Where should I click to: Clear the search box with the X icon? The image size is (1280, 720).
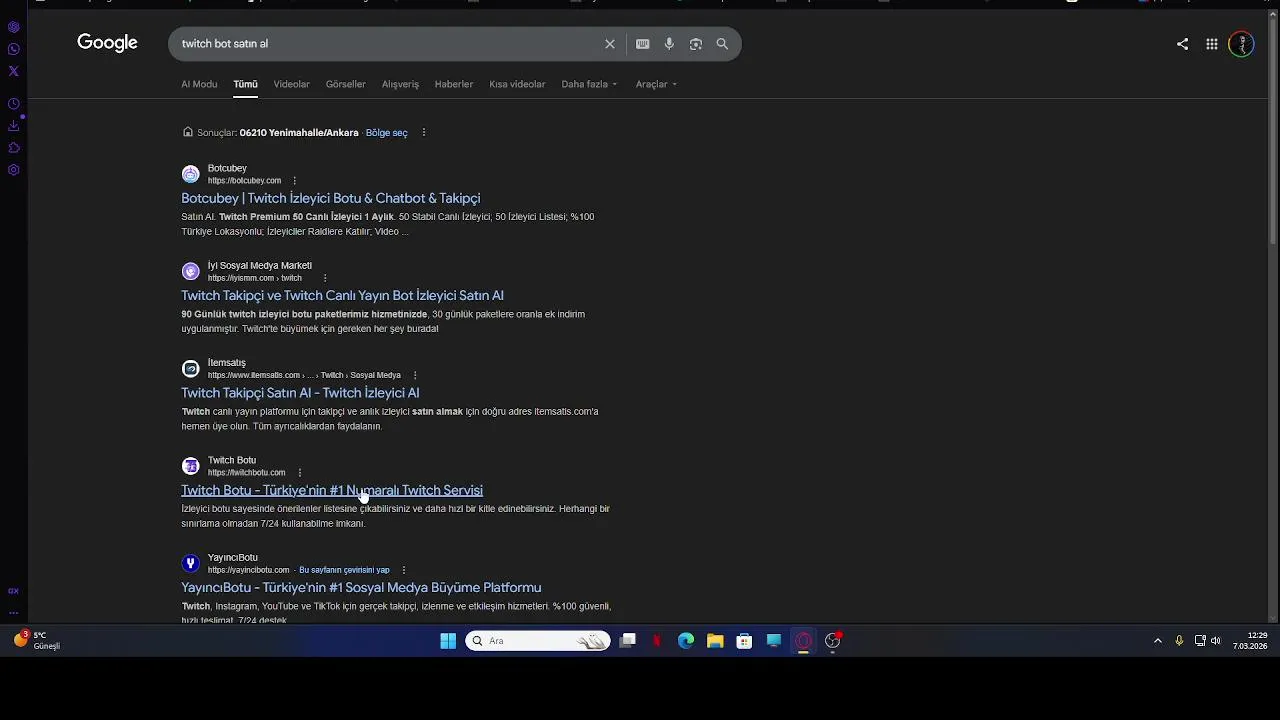(x=610, y=44)
